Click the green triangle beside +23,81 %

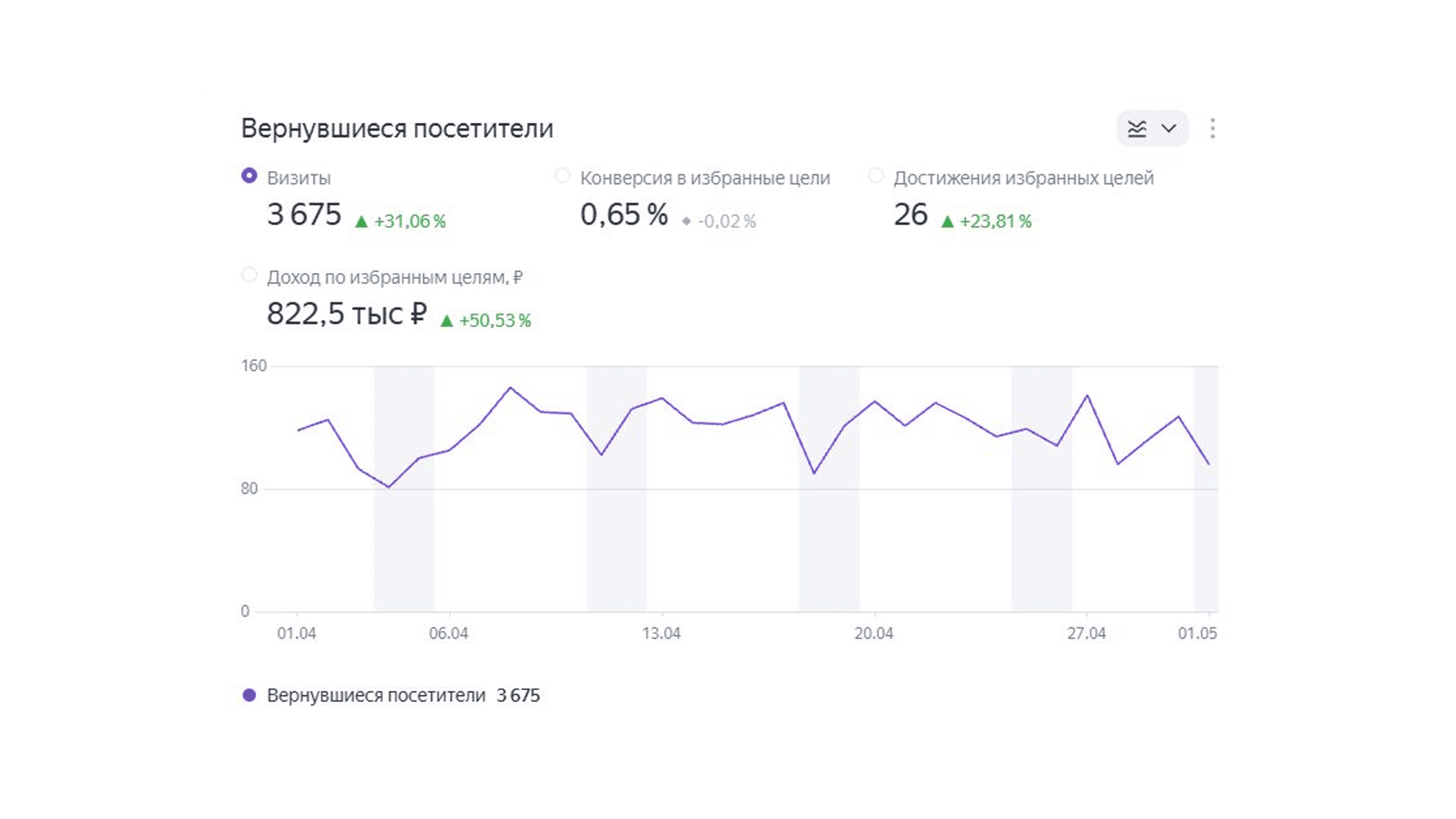[x=947, y=221]
